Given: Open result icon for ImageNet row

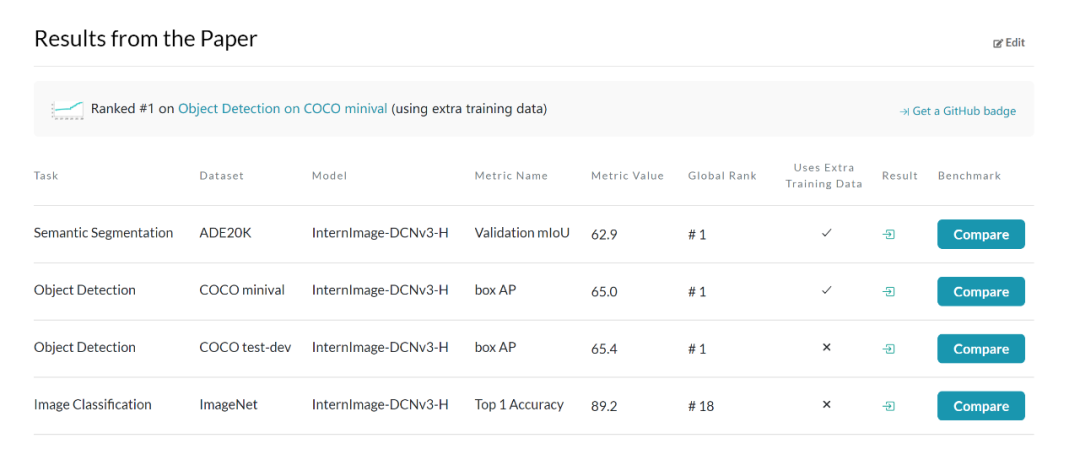Looking at the screenshot, I should [x=889, y=406].
